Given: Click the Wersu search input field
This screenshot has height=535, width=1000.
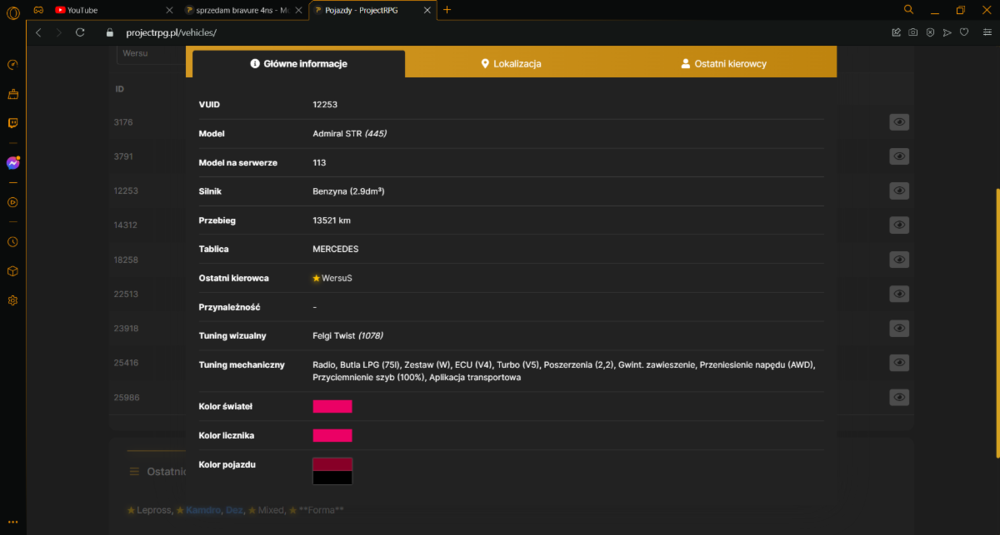Looking at the screenshot, I should pyautogui.click(x=151, y=54).
